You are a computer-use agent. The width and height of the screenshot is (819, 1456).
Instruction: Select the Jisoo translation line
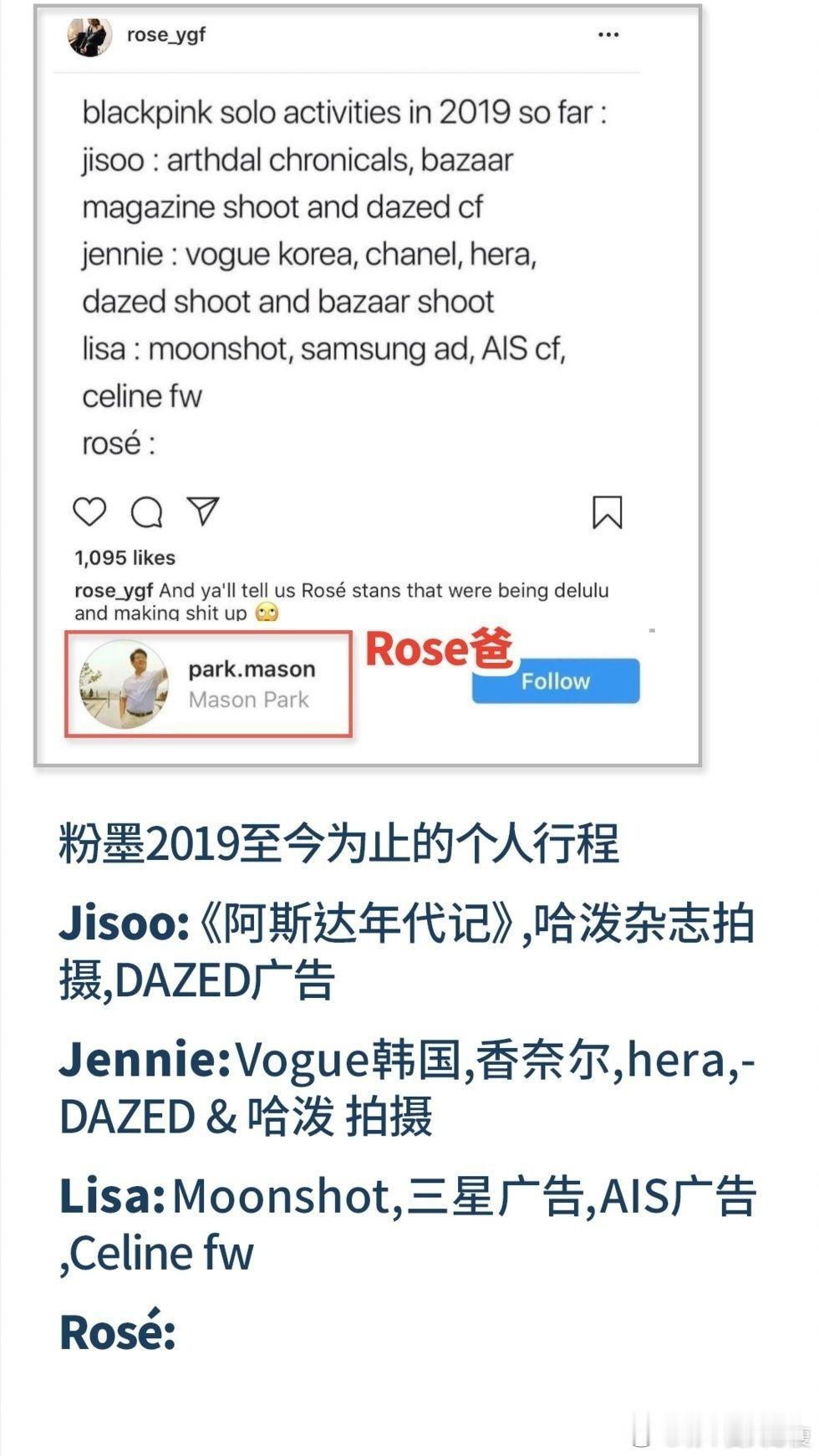coord(407,952)
